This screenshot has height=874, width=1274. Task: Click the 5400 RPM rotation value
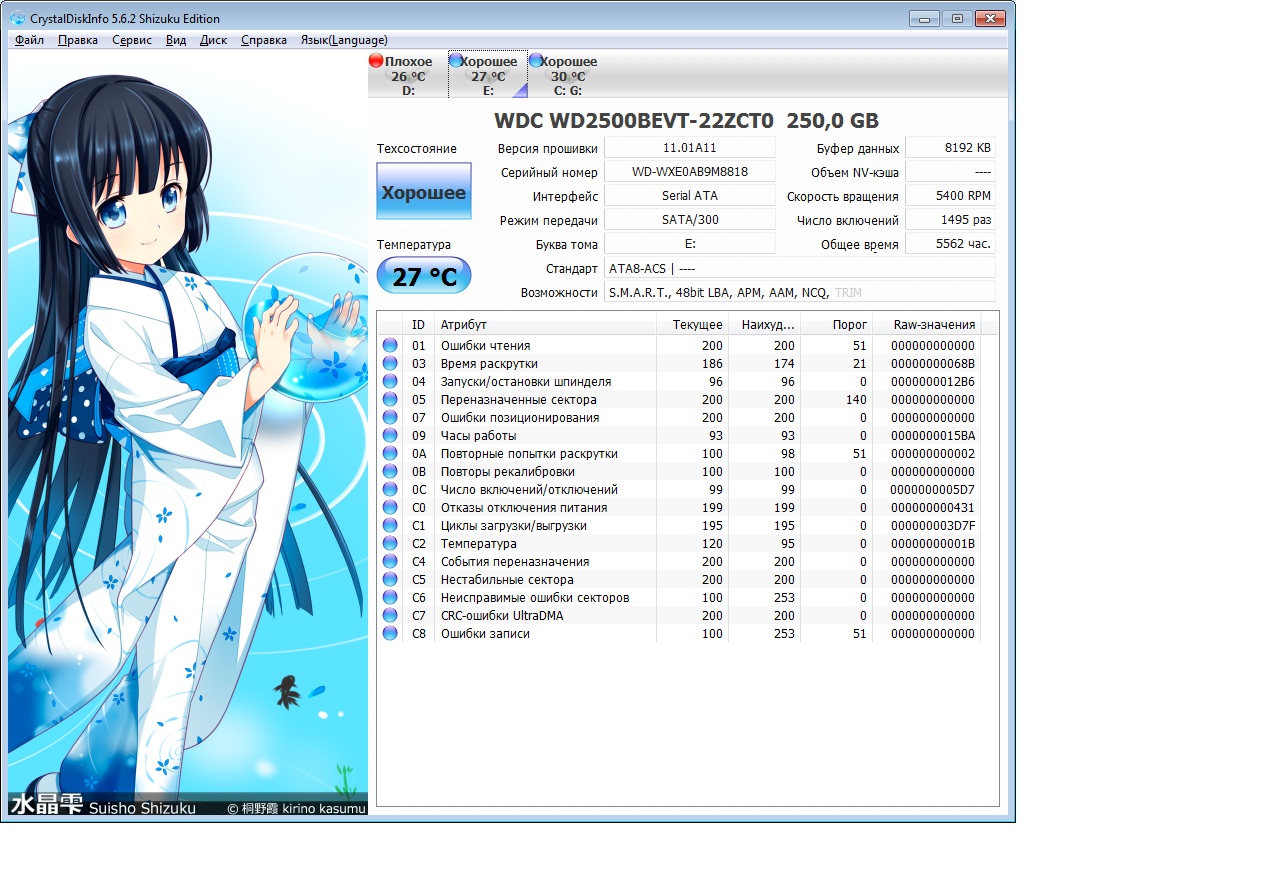click(x=950, y=196)
